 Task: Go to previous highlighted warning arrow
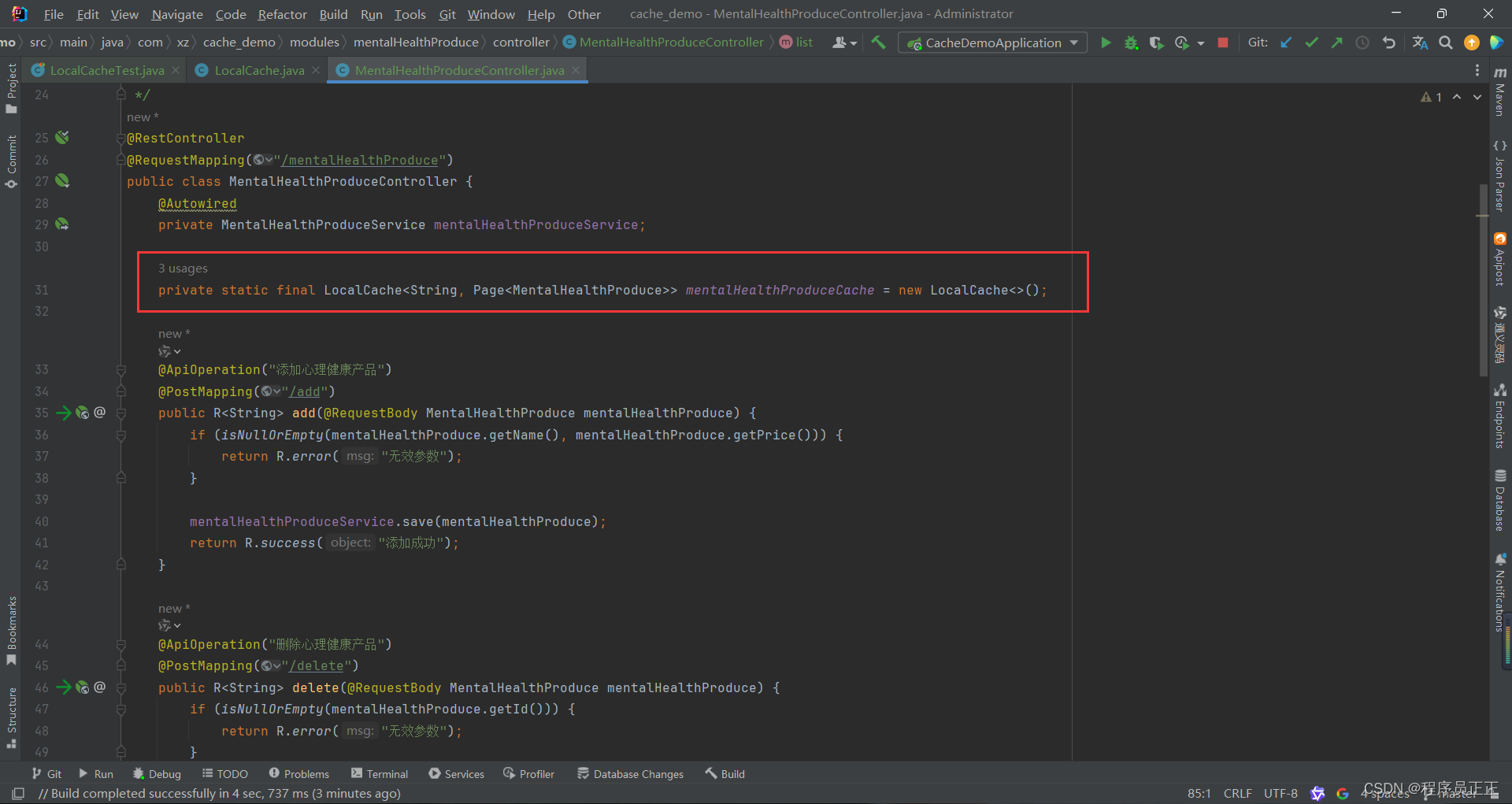point(1457,97)
